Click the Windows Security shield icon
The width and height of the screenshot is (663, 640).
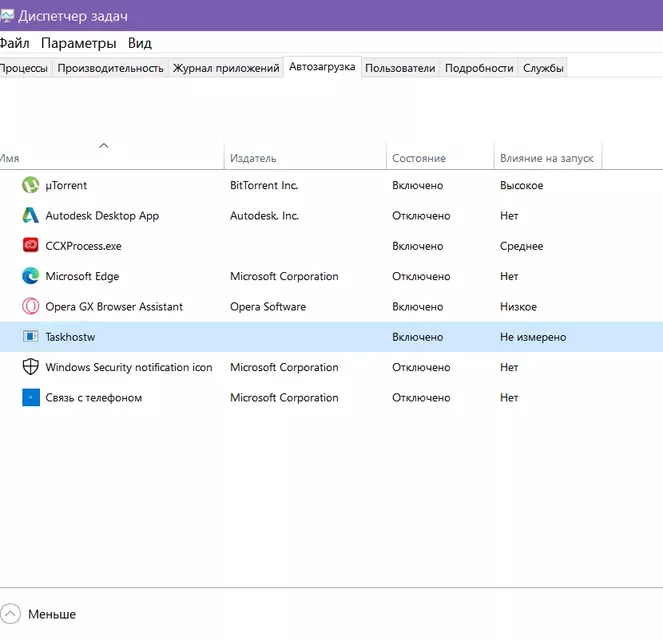pos(30,366)
